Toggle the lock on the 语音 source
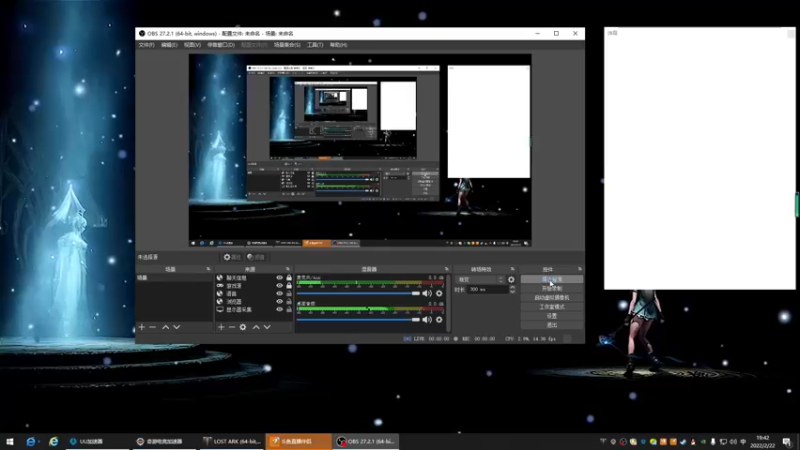The width and height of the screenshot is (800, 450). click(x=289, y=293)
